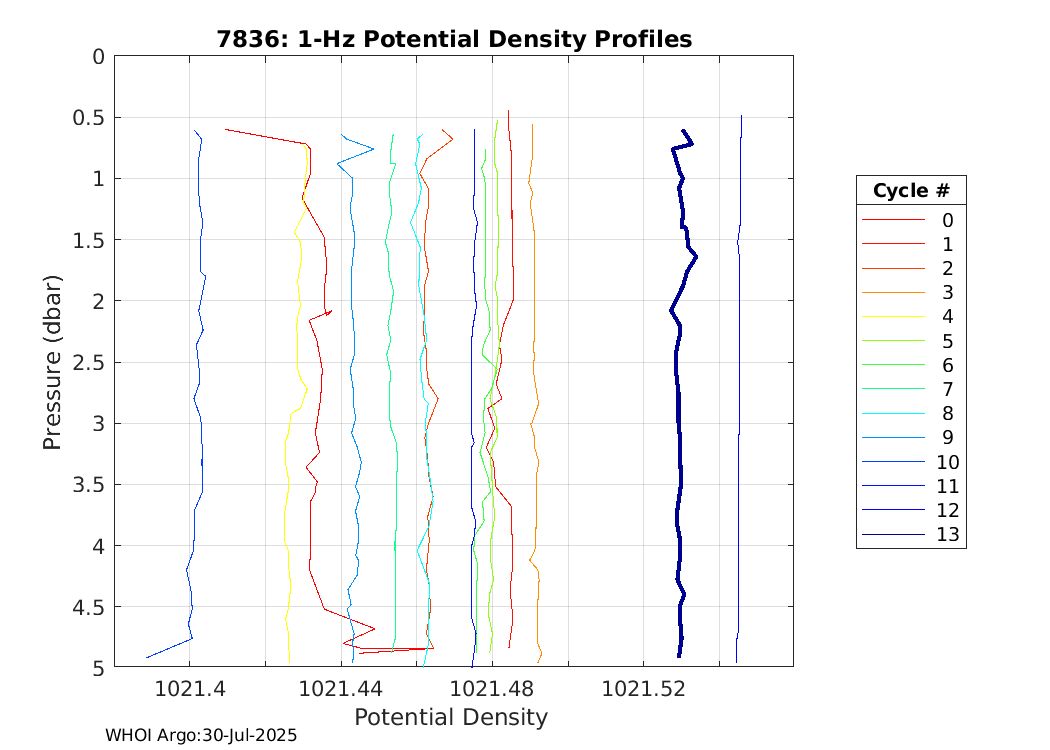Click the 'Potential Density' x-axis label
The width and height of the screenshot is (1050, 750).
[451, 717]
